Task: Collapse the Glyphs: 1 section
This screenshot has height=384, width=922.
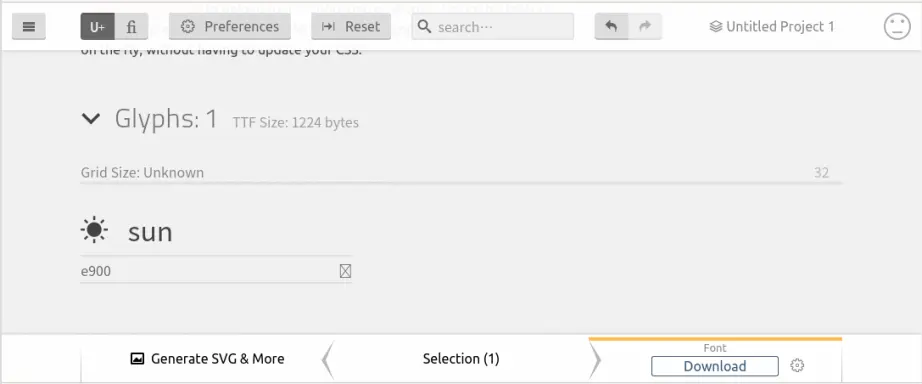Action: [x=91, y=119]
